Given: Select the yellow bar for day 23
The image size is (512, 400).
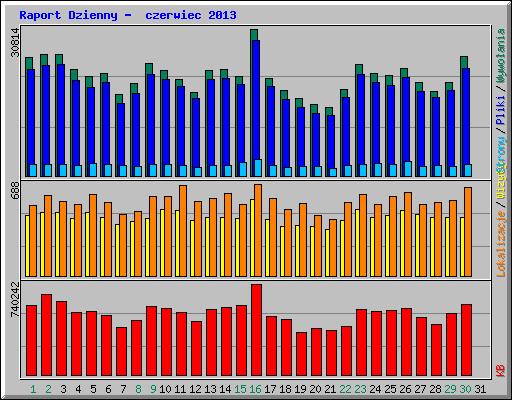Looking at the screenshot, I should (357, 243).
